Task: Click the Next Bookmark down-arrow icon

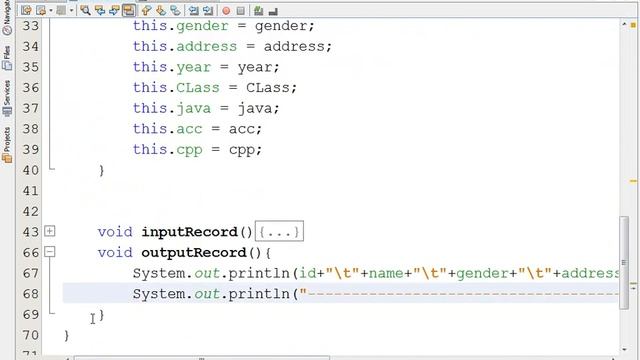Action: tap(161, 10)
